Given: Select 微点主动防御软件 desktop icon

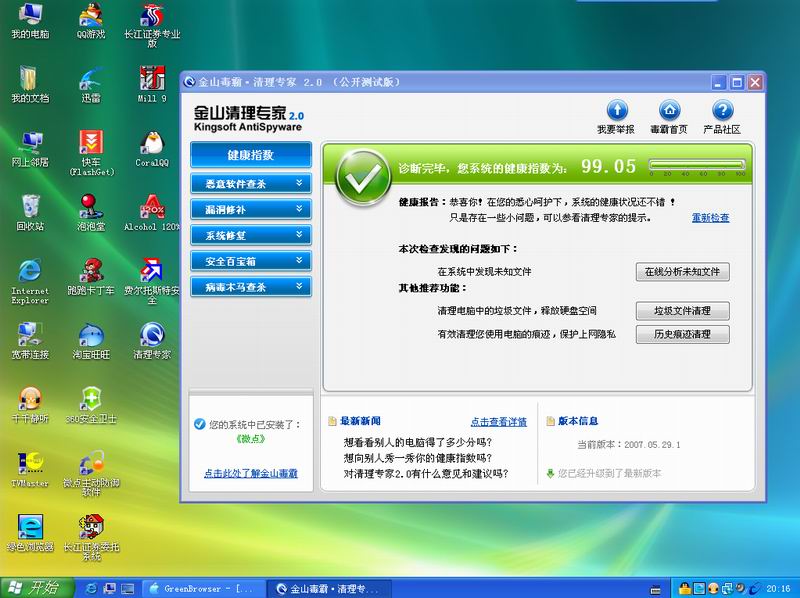Looking at the screenshot, I should click(x=91, y=474).
